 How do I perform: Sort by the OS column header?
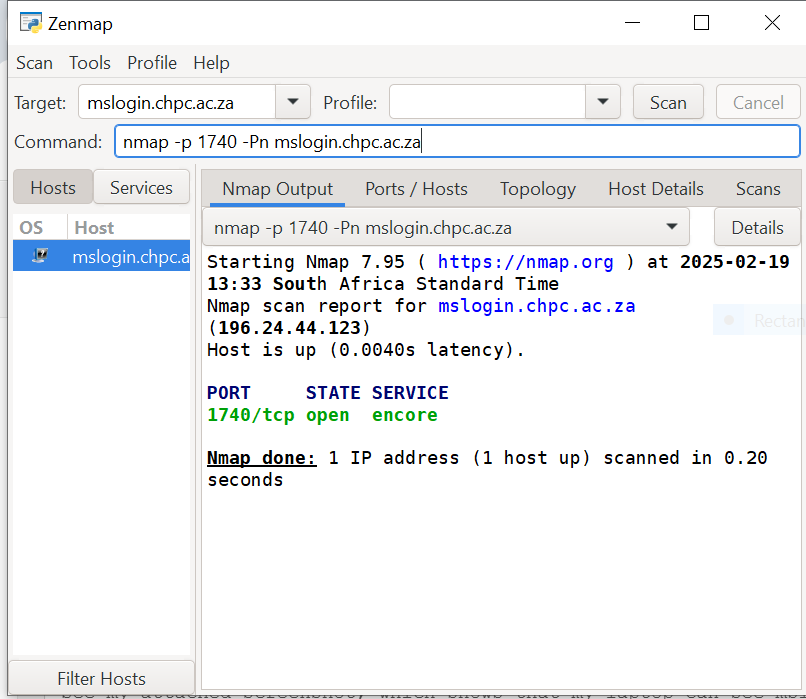40,227
